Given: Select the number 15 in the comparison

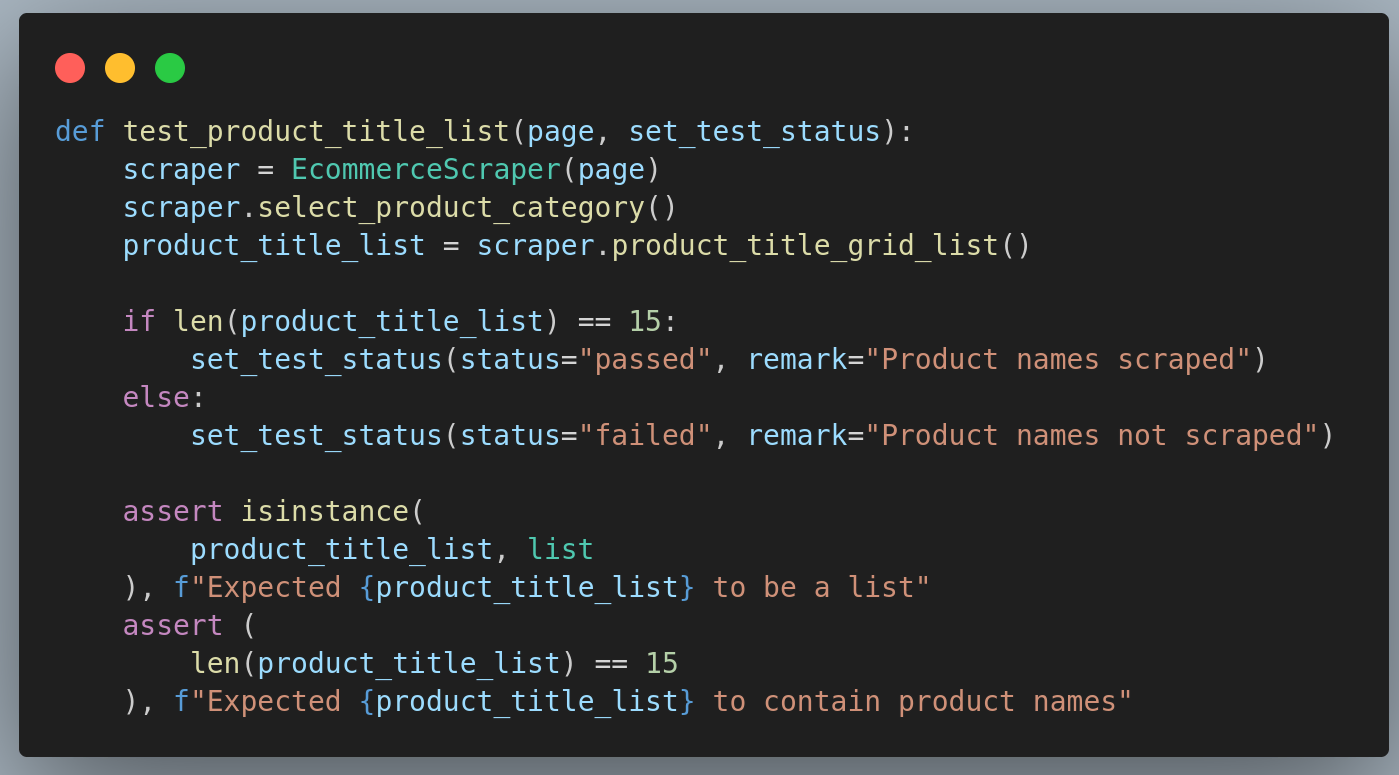Looking at the screenshot, I should [663, 662].
